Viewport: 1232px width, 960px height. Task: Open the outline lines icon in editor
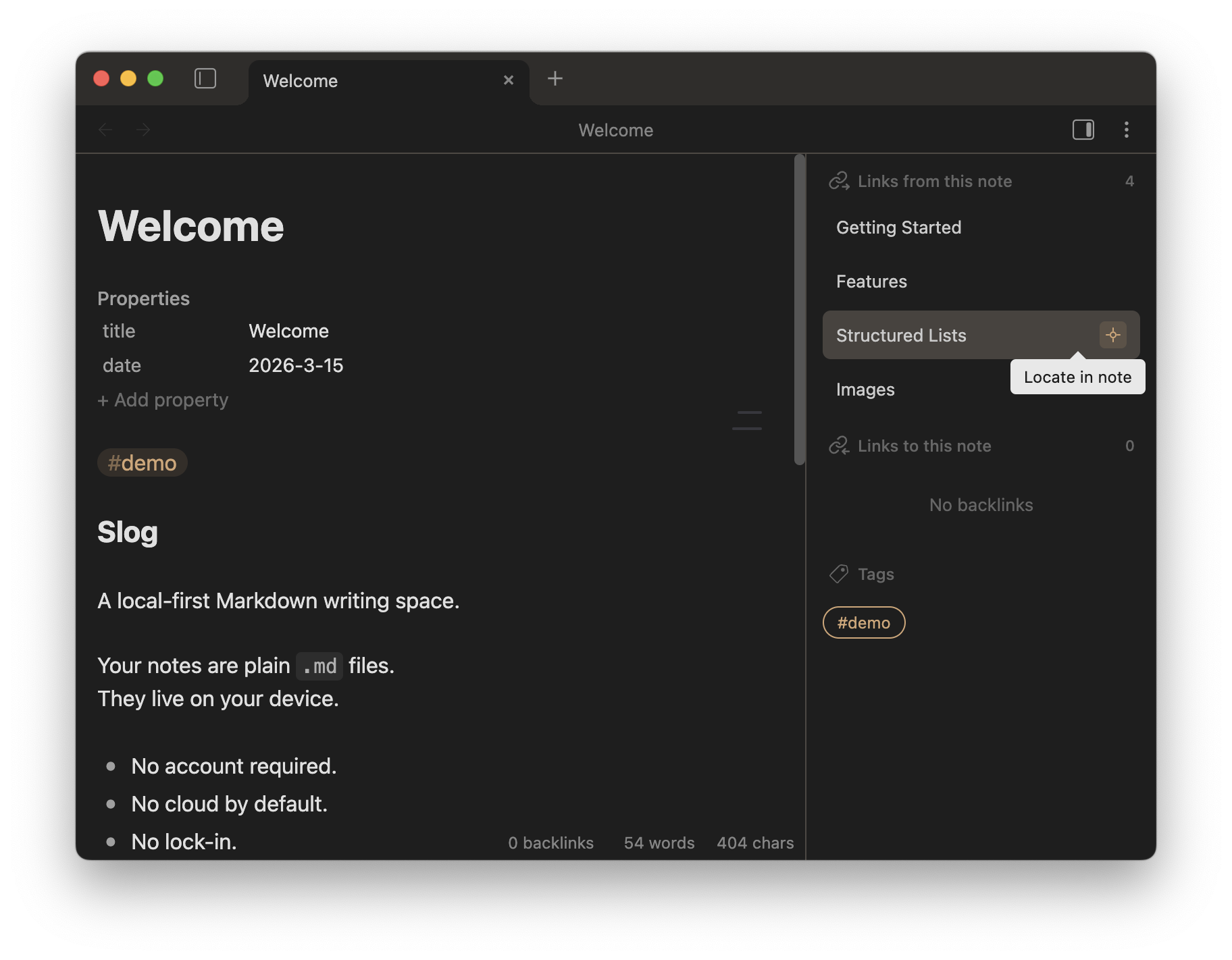[x=747, y=420]
